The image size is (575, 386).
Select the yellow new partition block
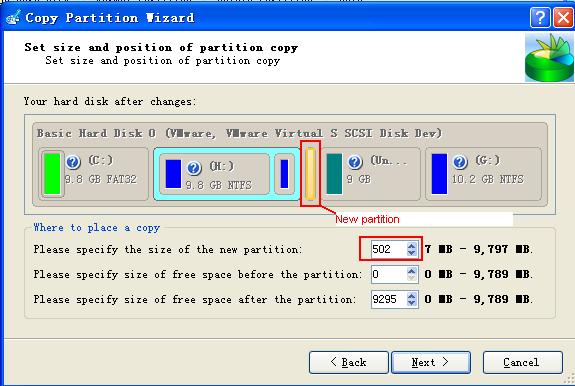[x=310, y=174]
